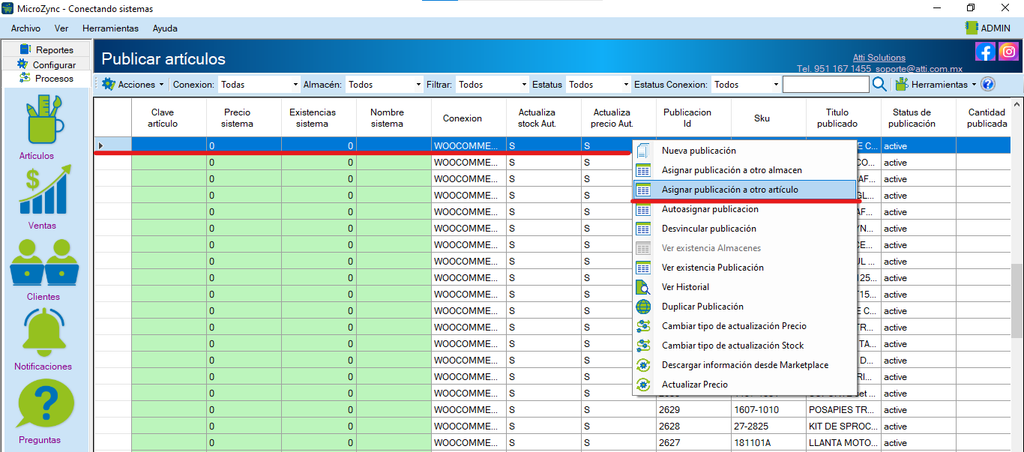1024x452 pixels.
Task: Click the Herramientas toolbar icon
Action: point(902,84)
